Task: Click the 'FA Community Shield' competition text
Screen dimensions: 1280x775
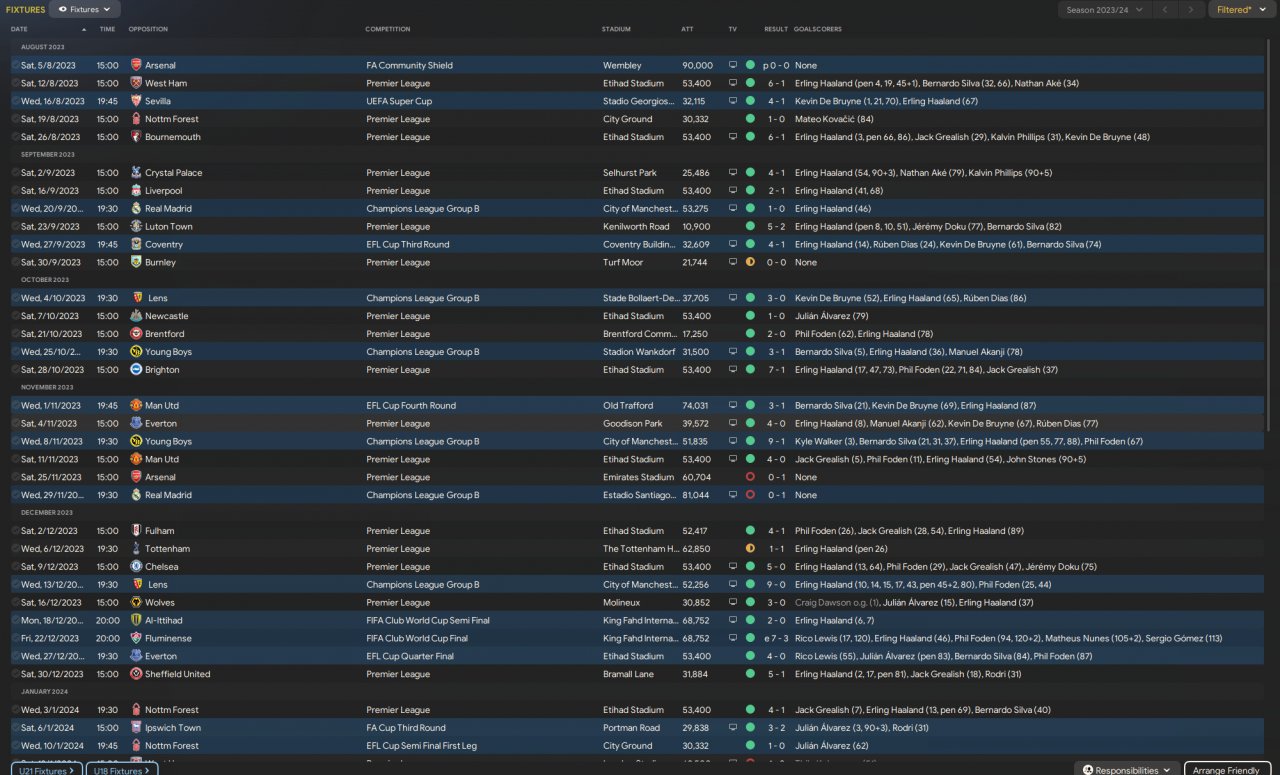Action: tap(410, 65)
